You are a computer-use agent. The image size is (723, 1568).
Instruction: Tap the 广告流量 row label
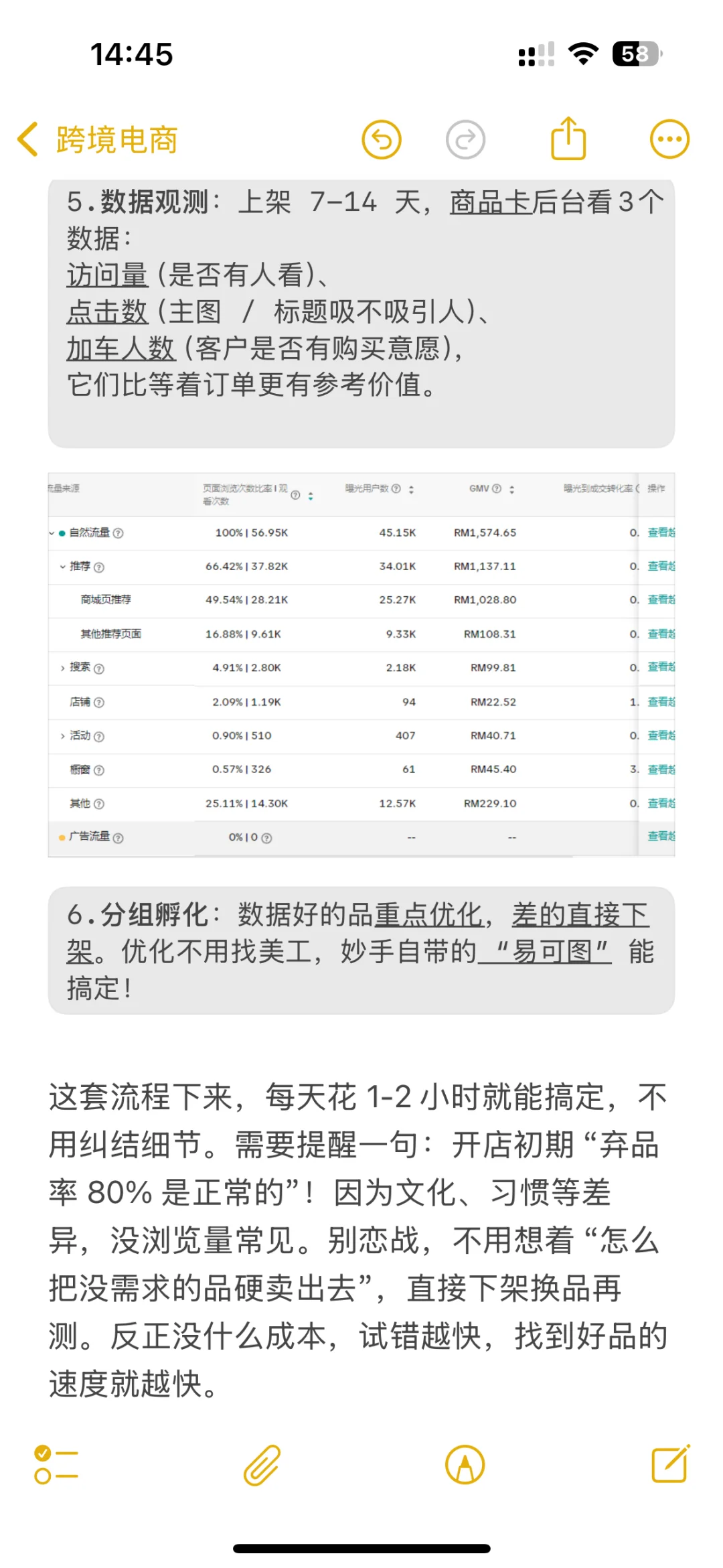(89, 837)
